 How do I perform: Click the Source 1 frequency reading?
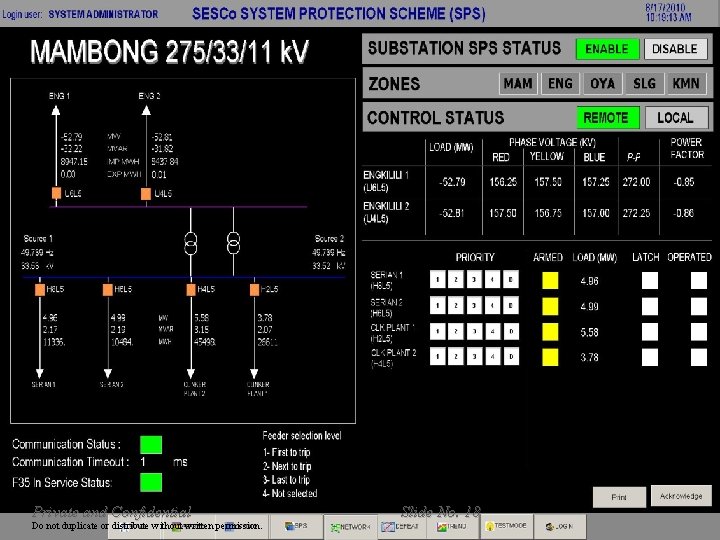click(x=37, y=253)
